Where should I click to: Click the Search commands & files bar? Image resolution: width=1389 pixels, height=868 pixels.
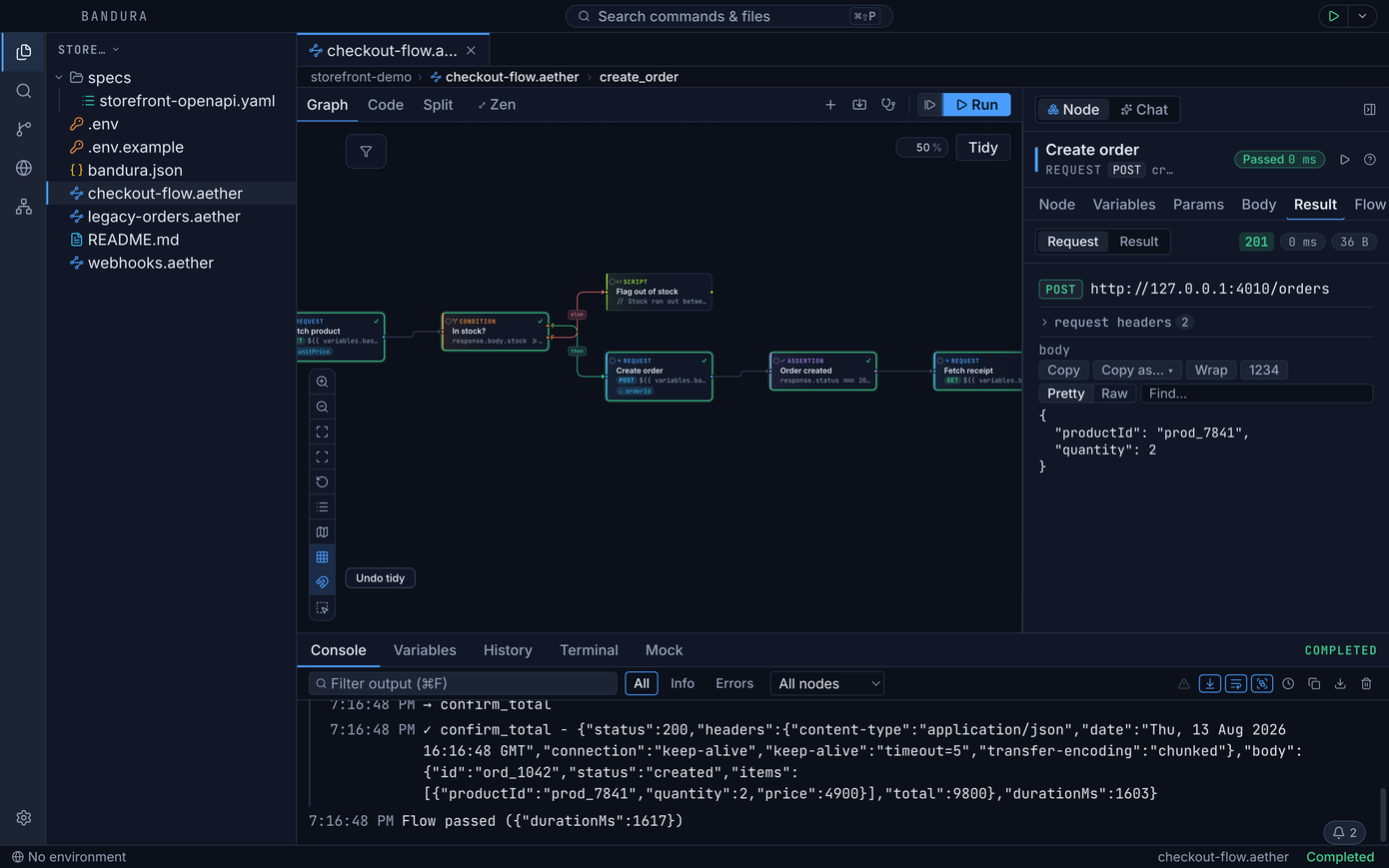pos(729,16)
